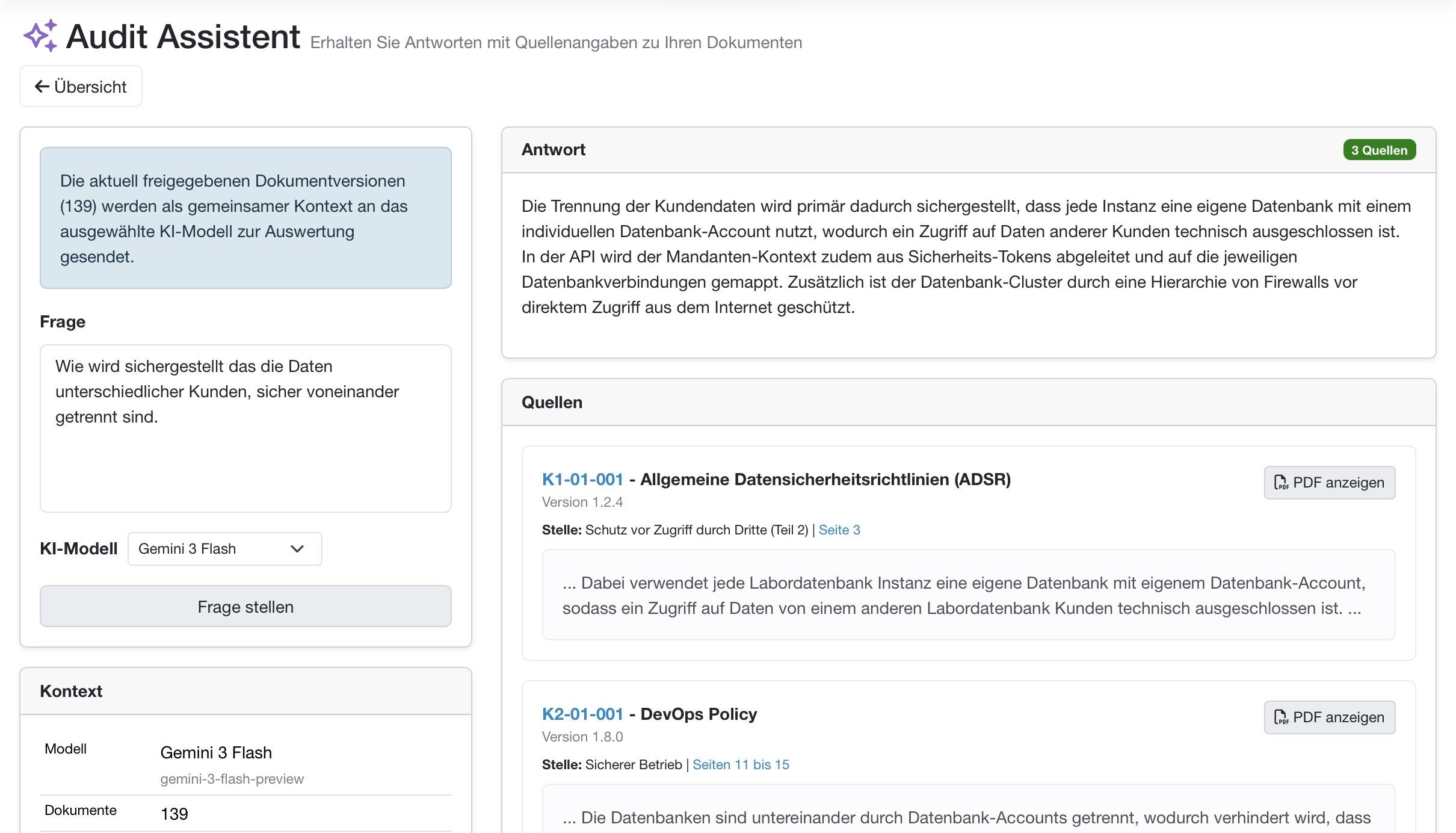Viewport: 1456px width, 833px height.
Task: Open document link K1-01-001
Action: [x=582, y=479]
